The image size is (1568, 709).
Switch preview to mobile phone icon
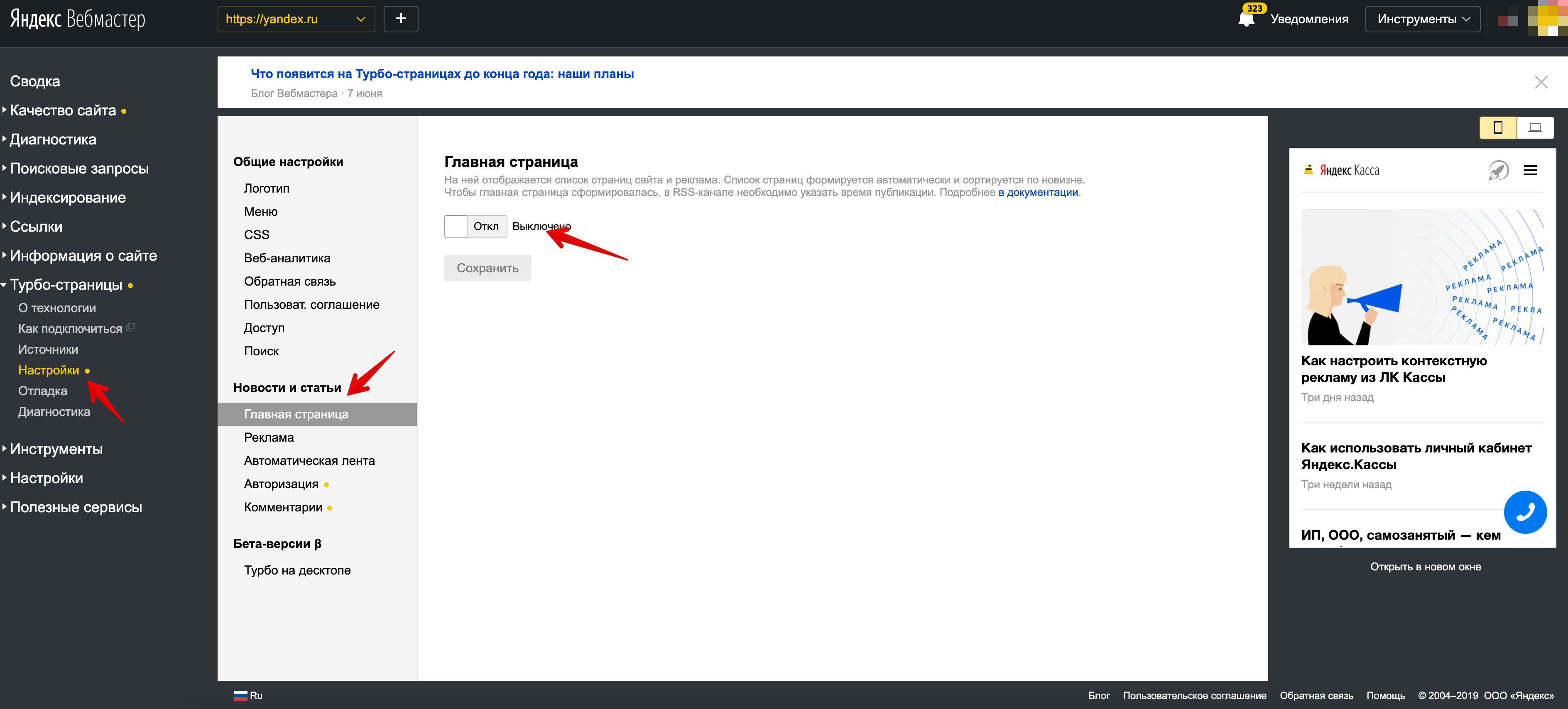pos(1497,127)
